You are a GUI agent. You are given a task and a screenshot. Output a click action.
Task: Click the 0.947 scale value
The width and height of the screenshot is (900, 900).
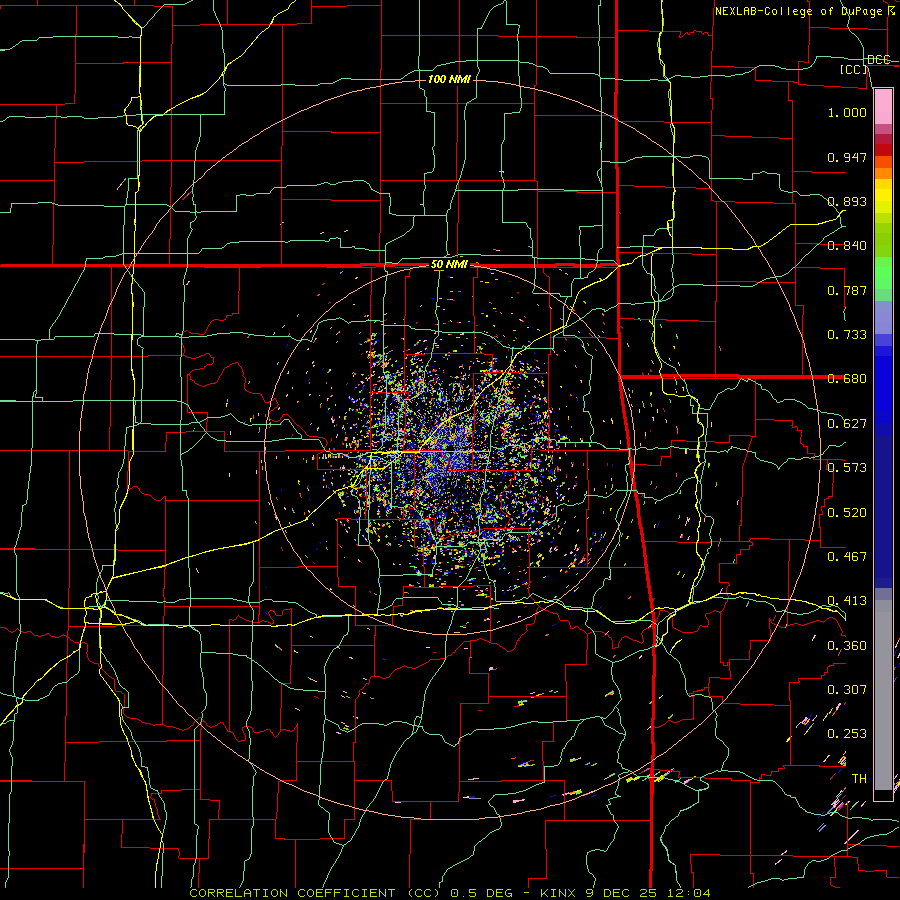click(x=847, y=157)
